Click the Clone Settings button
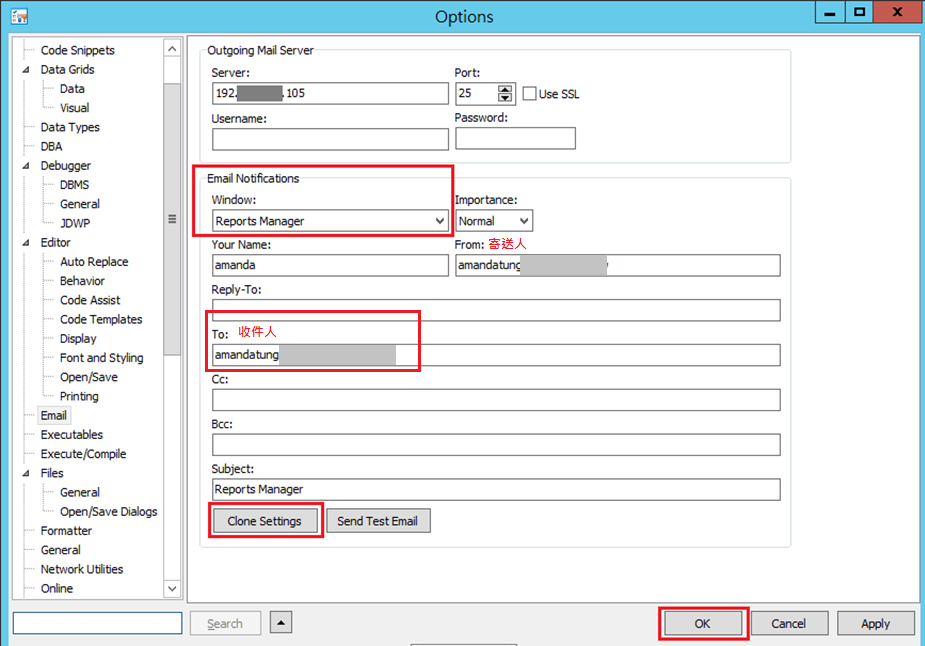This screenshot has height=646, width=925. [264, 520]
